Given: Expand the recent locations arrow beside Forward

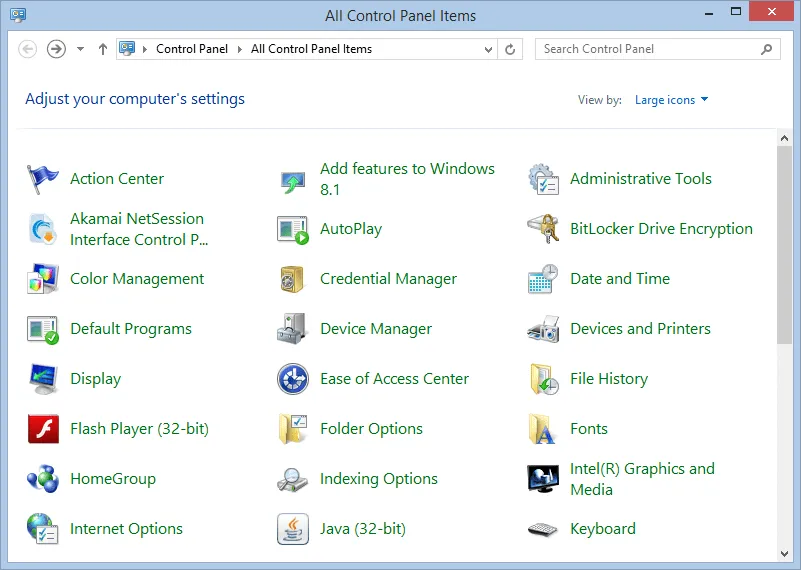Looking at the screenshot, I should 80,49.
